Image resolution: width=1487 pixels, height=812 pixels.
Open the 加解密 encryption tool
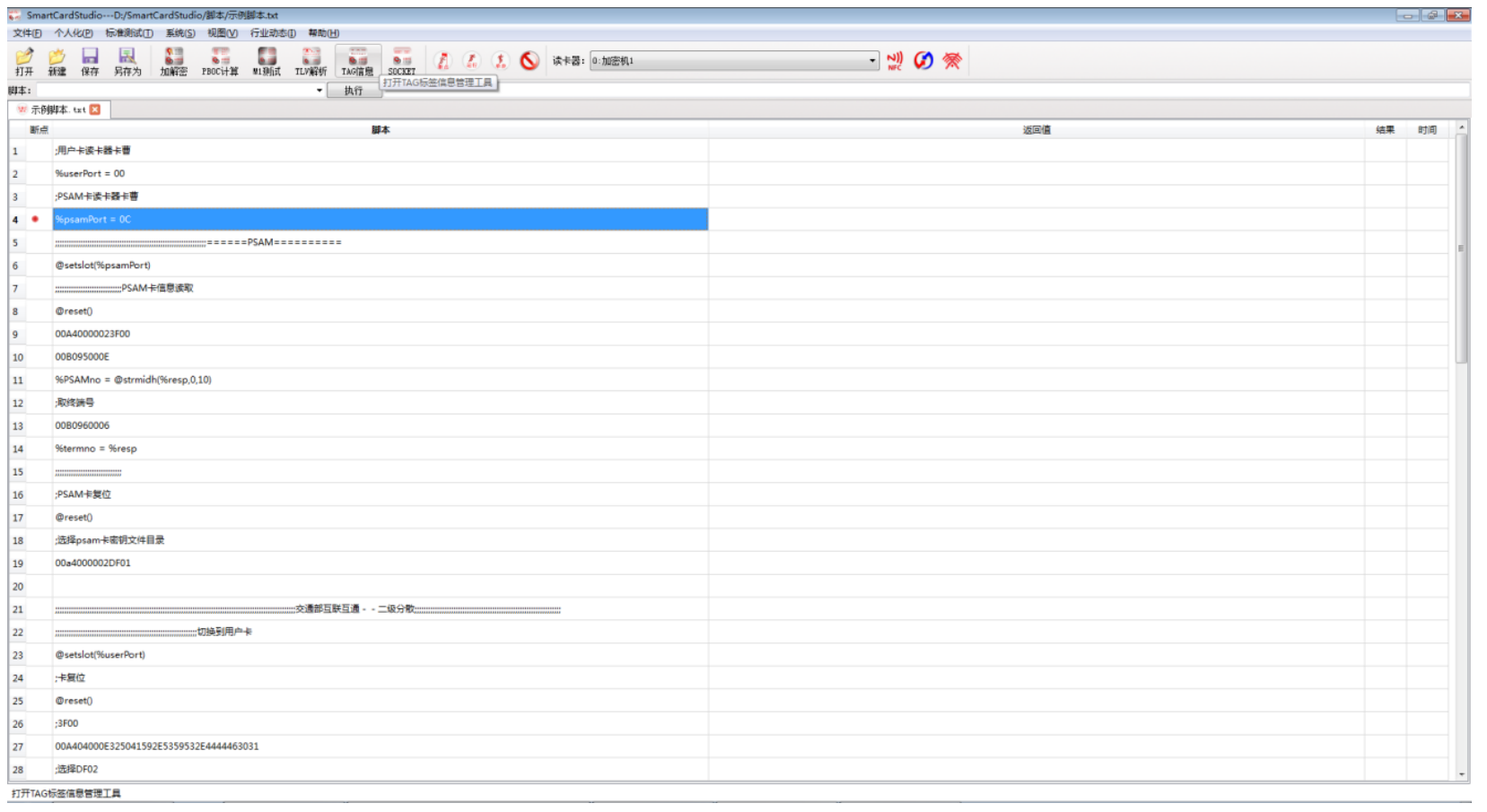click(x=173, y=61)
